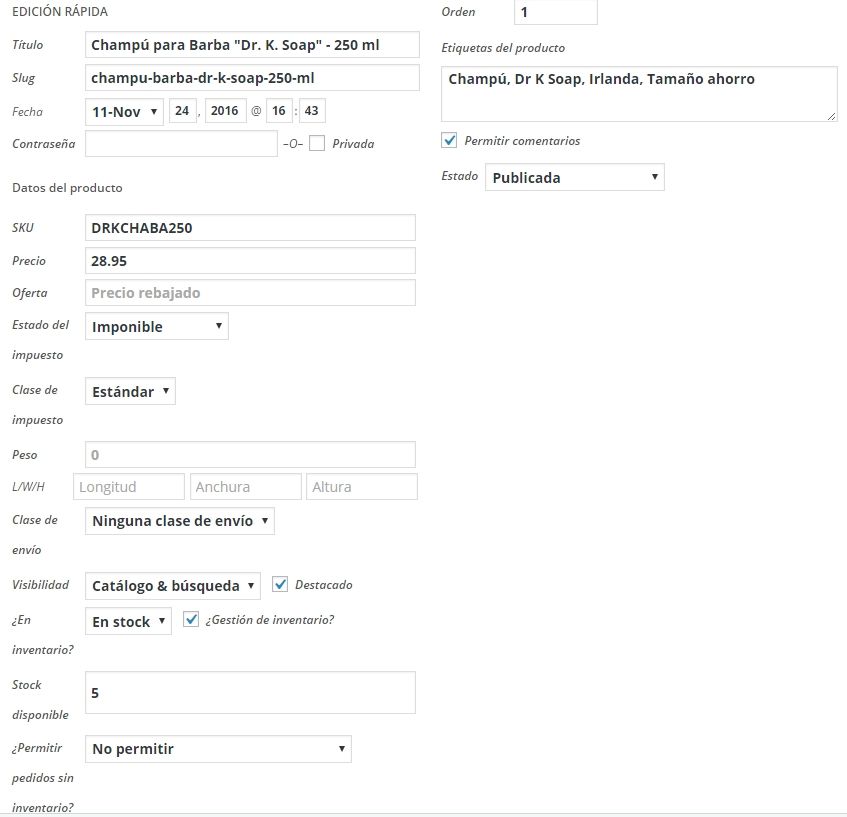This screenshot has width=847, height=817.
Task: Click the ¿Gestión de inventario? label
Action: pyautogui.click(x=270, y=620)
